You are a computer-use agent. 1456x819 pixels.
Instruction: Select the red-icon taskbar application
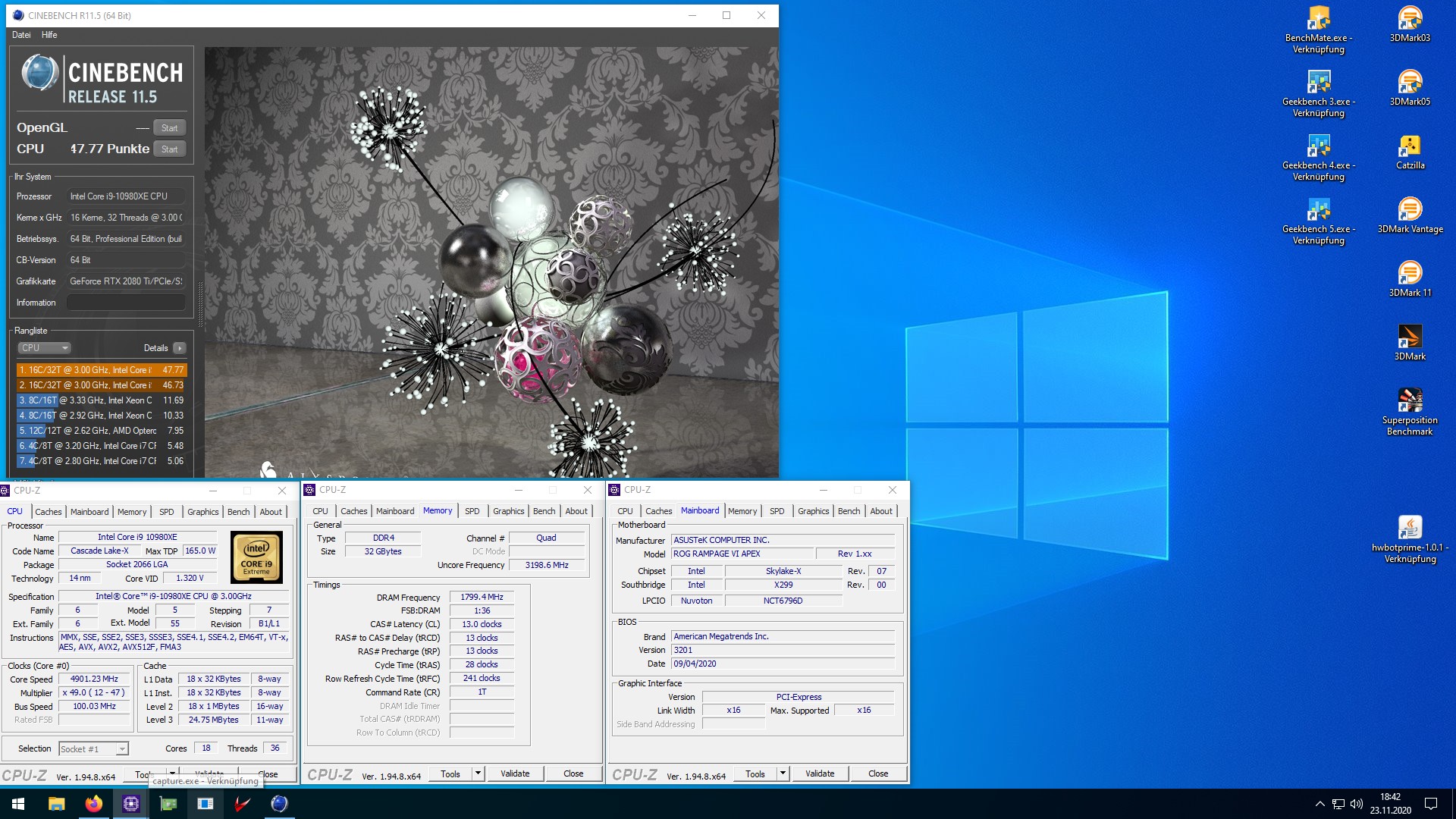(x=242, y=804)
